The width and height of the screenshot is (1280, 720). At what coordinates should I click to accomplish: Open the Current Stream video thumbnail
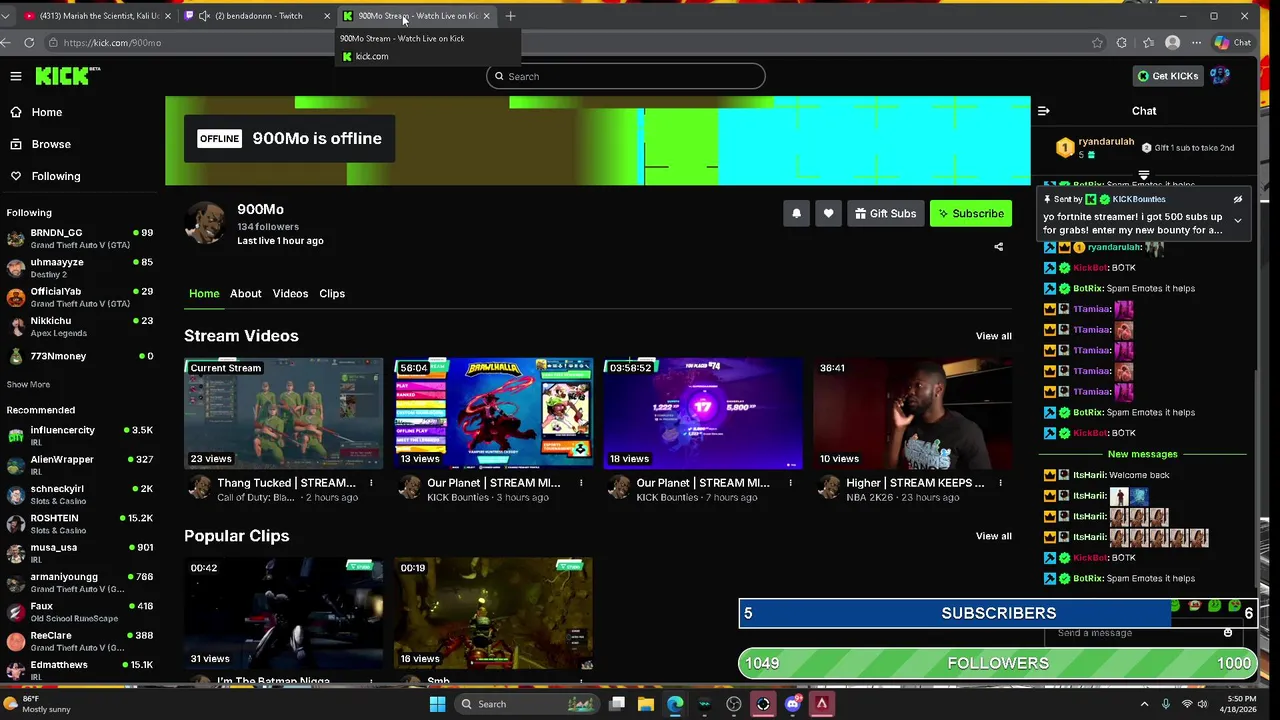coord(284,413)
